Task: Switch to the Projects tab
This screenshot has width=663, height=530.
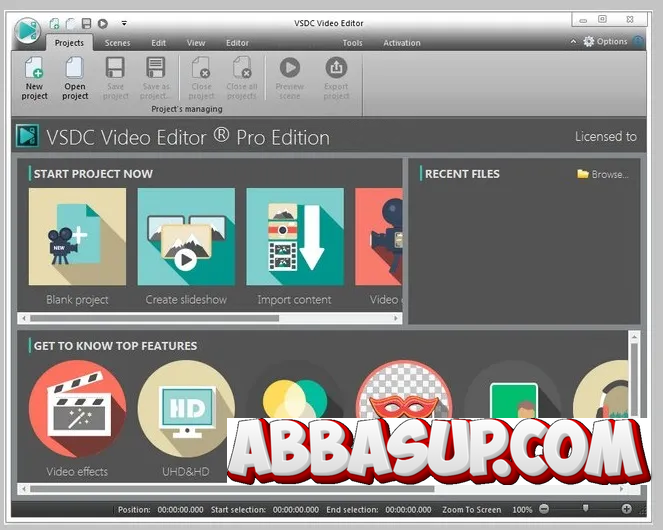Action: tap(69, 43)
